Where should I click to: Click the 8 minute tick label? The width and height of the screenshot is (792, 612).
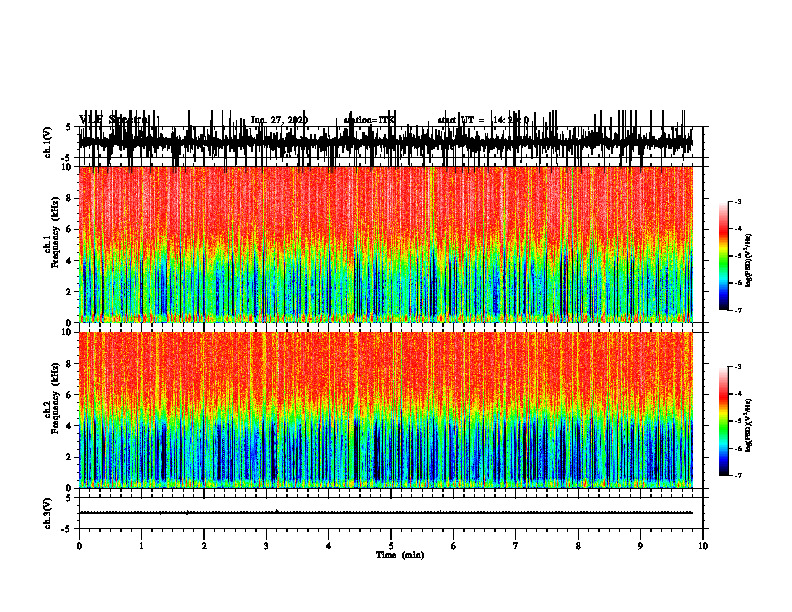(578, 546)
